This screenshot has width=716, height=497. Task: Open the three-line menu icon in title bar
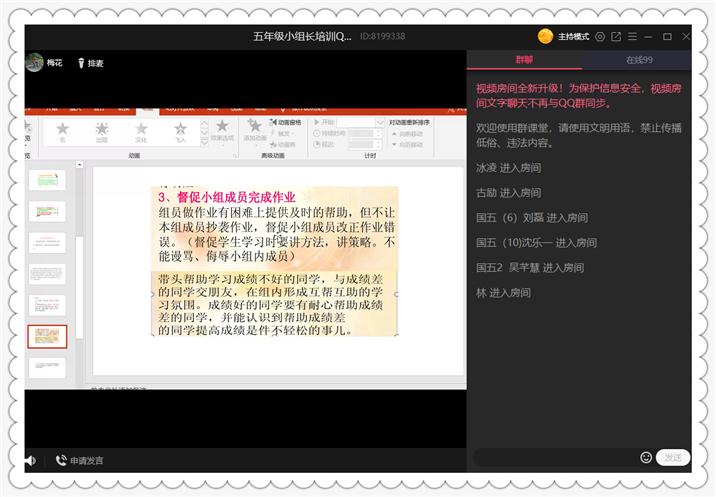point(632,36)
